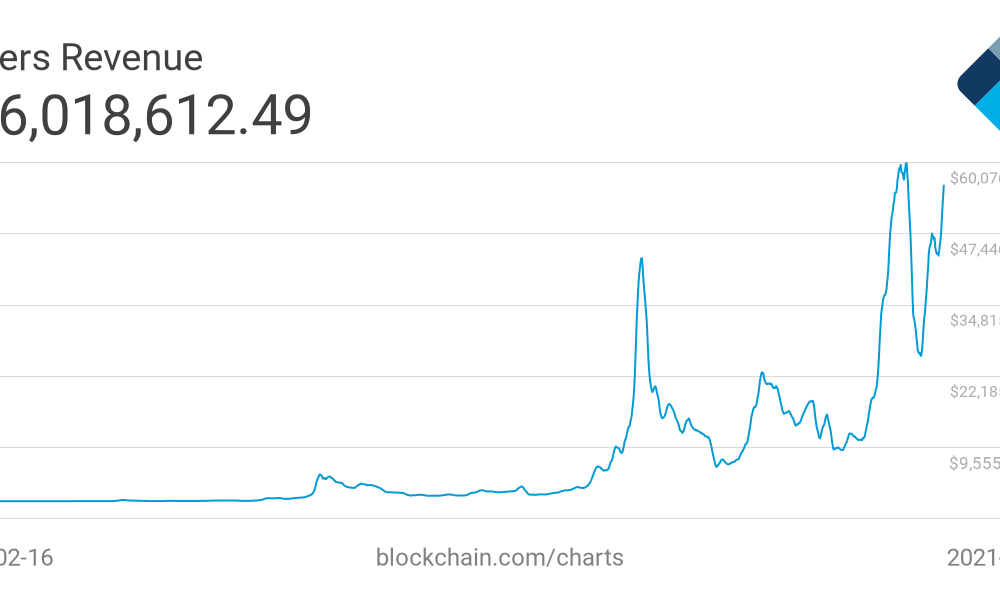1000x600 pixels.
Task: Click the 6,018,612.49 revenue value
Action: click(156, 115)
